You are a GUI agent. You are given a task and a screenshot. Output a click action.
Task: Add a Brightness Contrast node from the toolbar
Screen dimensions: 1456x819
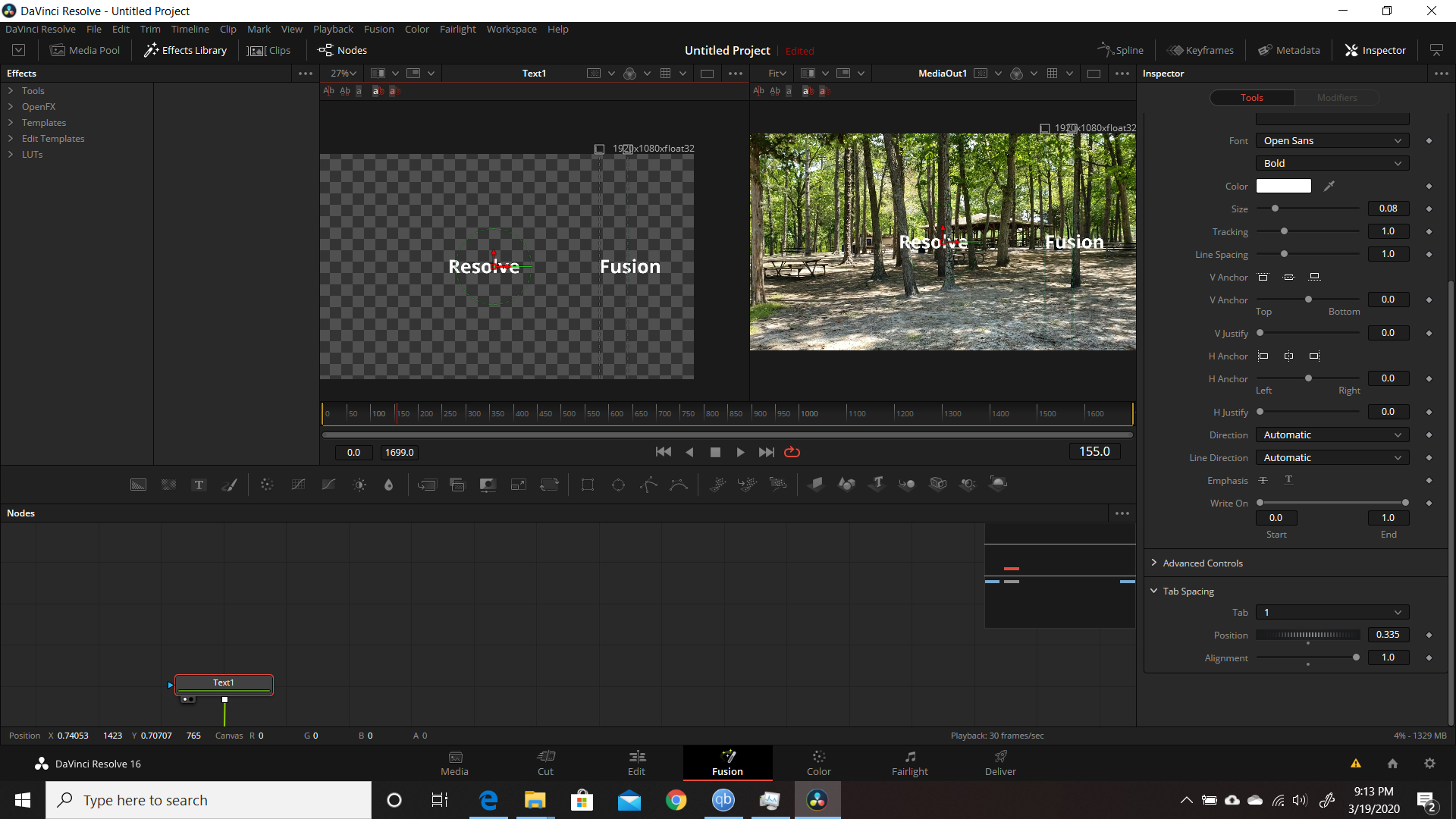click(359, 485)
